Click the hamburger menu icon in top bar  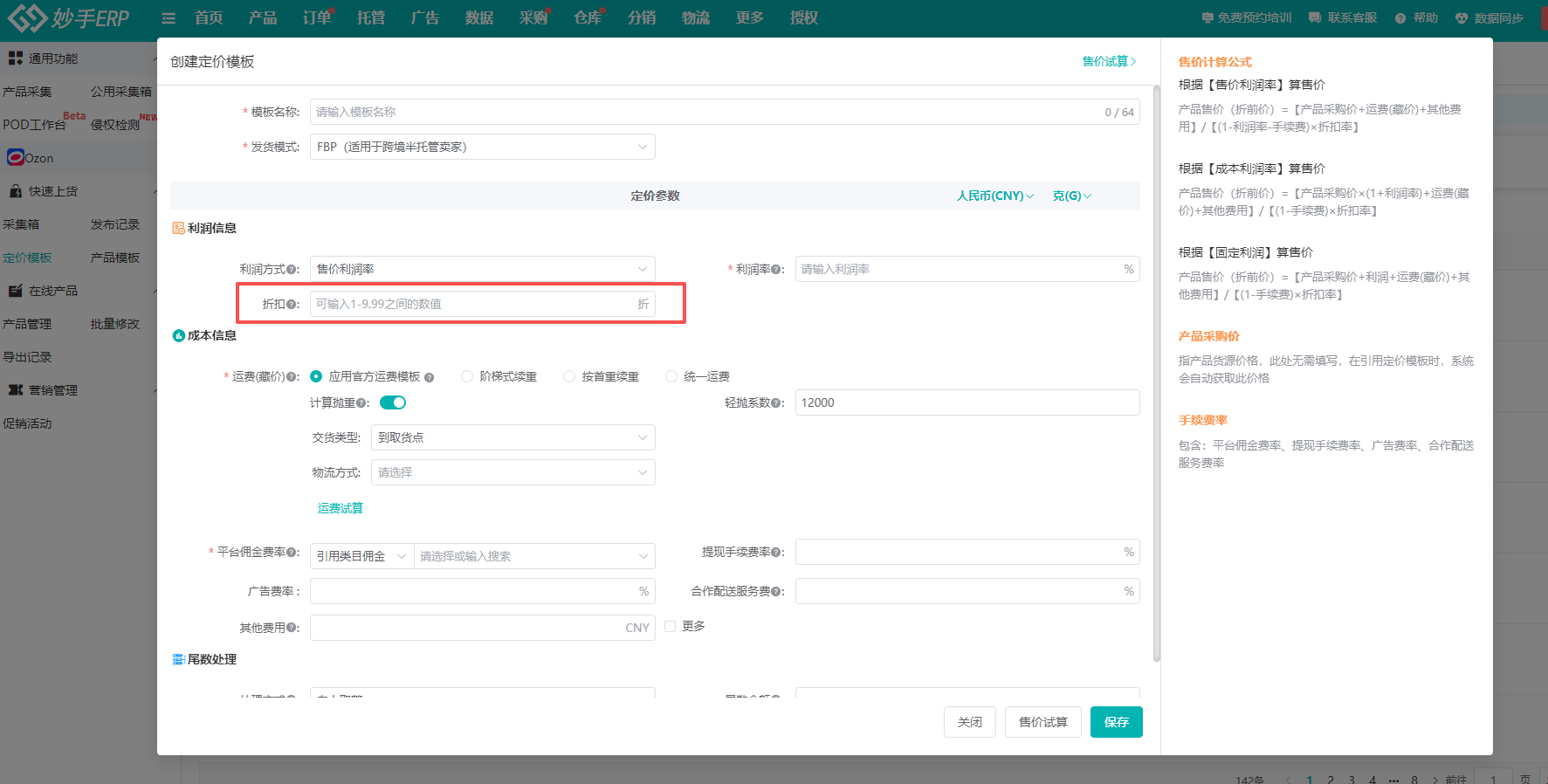click(169, 18)
